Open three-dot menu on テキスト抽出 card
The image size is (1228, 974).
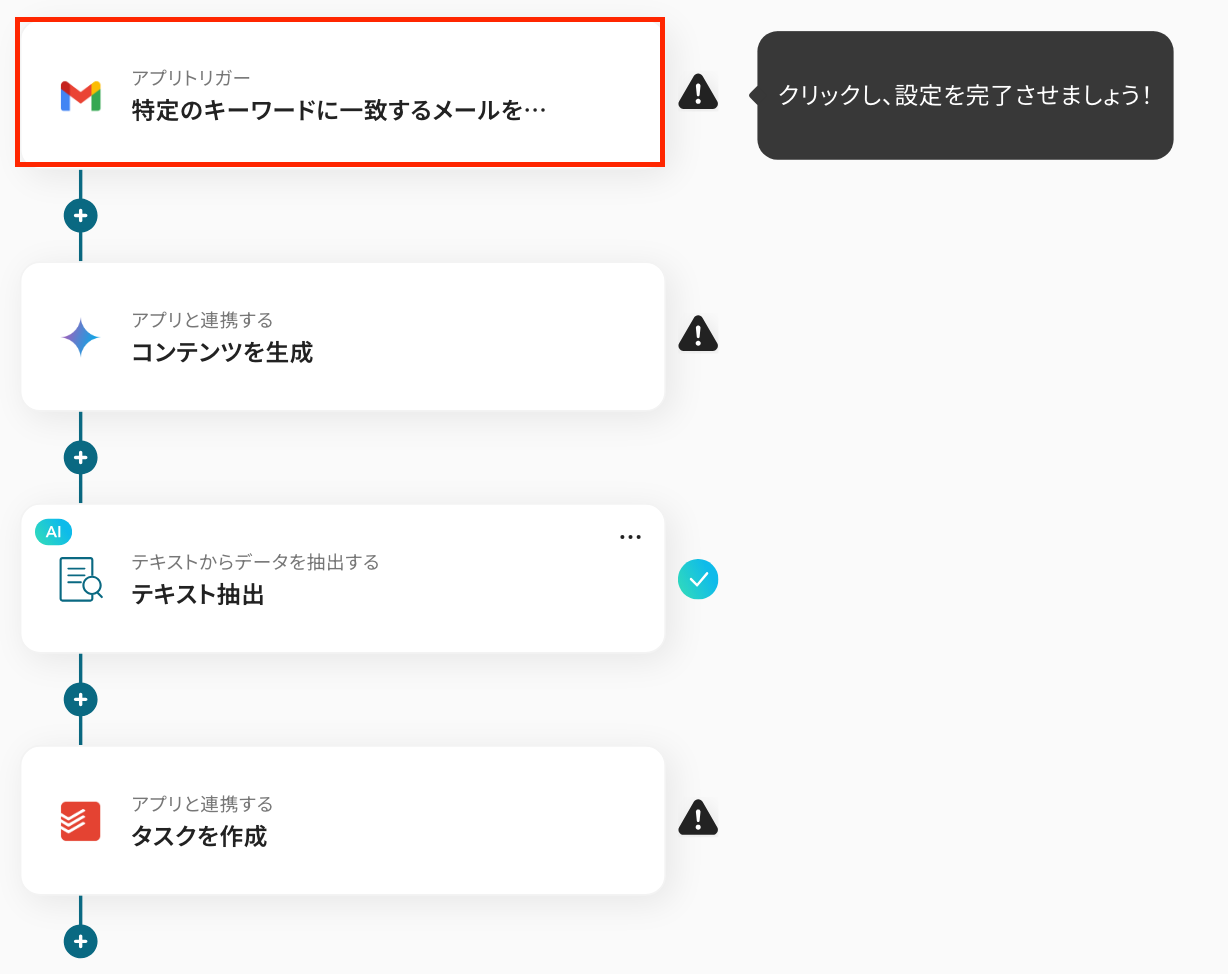[x=630, y=537]
